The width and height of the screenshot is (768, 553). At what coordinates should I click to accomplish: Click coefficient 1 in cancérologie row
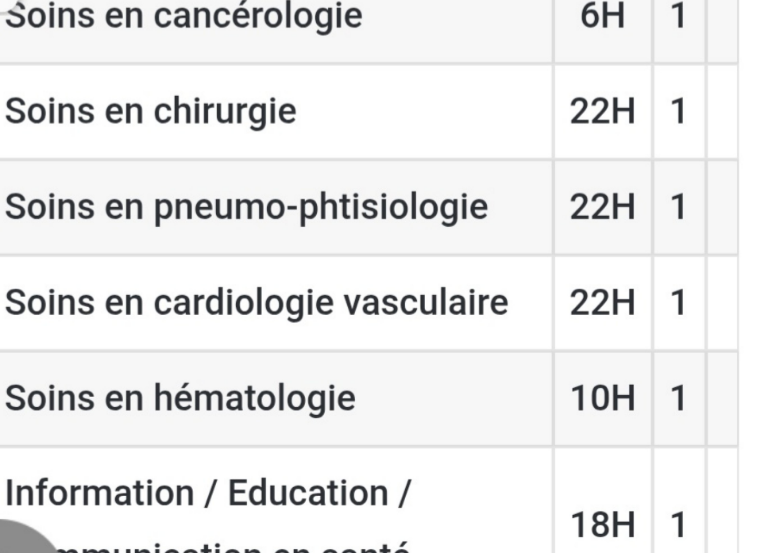click(678, 16)
